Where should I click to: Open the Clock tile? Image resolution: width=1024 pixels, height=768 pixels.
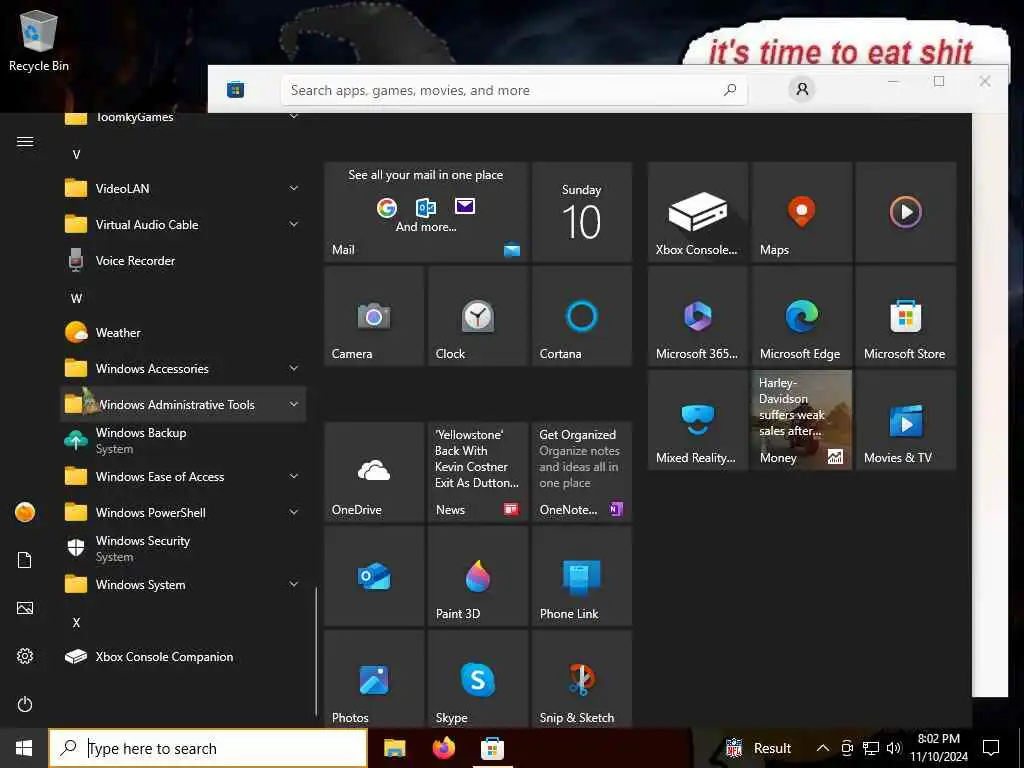tap(477, 316)
